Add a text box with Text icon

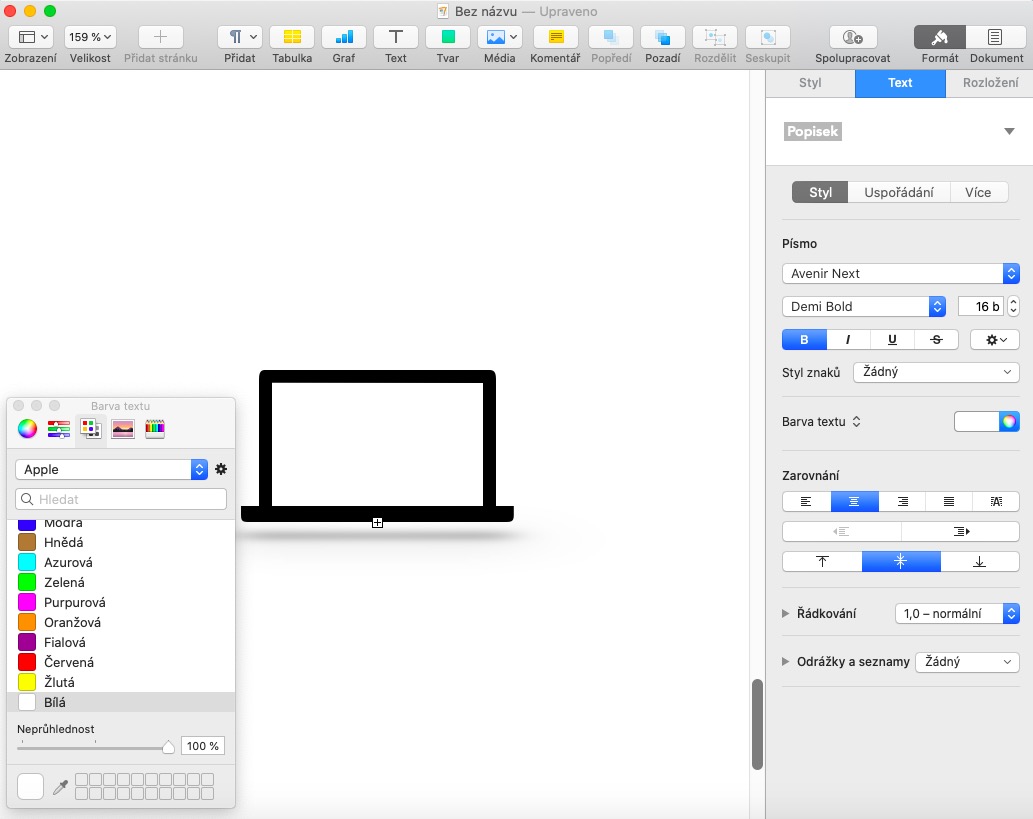coord(395,37)
